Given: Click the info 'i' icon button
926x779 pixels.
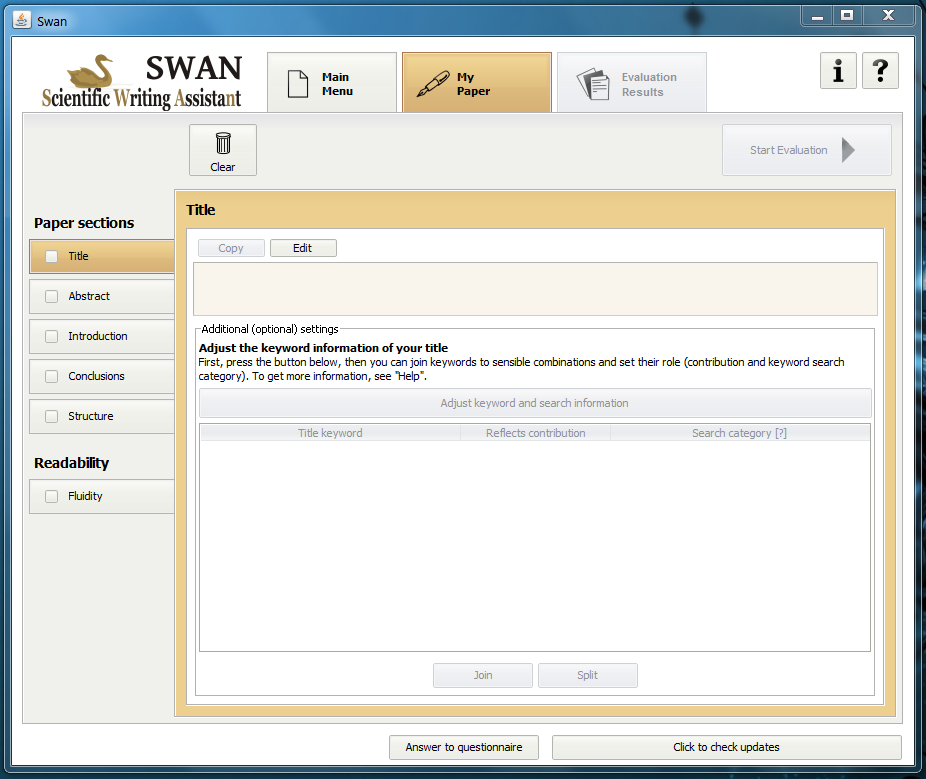Looking at the screenshot, I should (838, 71).
